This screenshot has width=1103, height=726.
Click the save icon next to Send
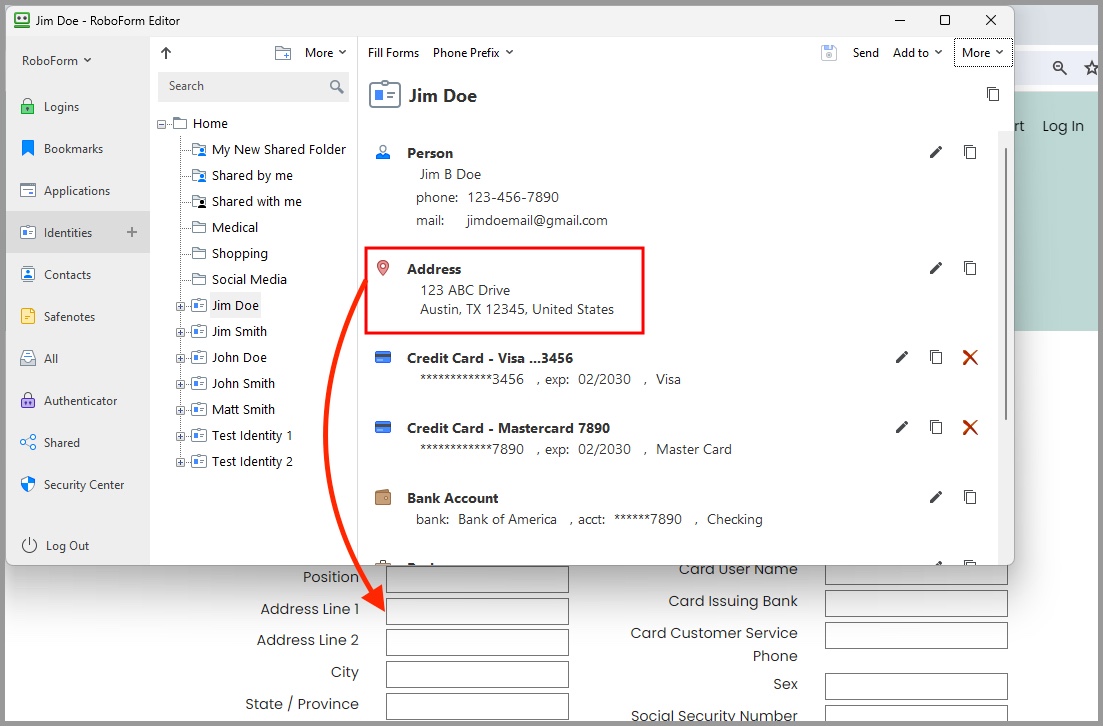(829, 53)
